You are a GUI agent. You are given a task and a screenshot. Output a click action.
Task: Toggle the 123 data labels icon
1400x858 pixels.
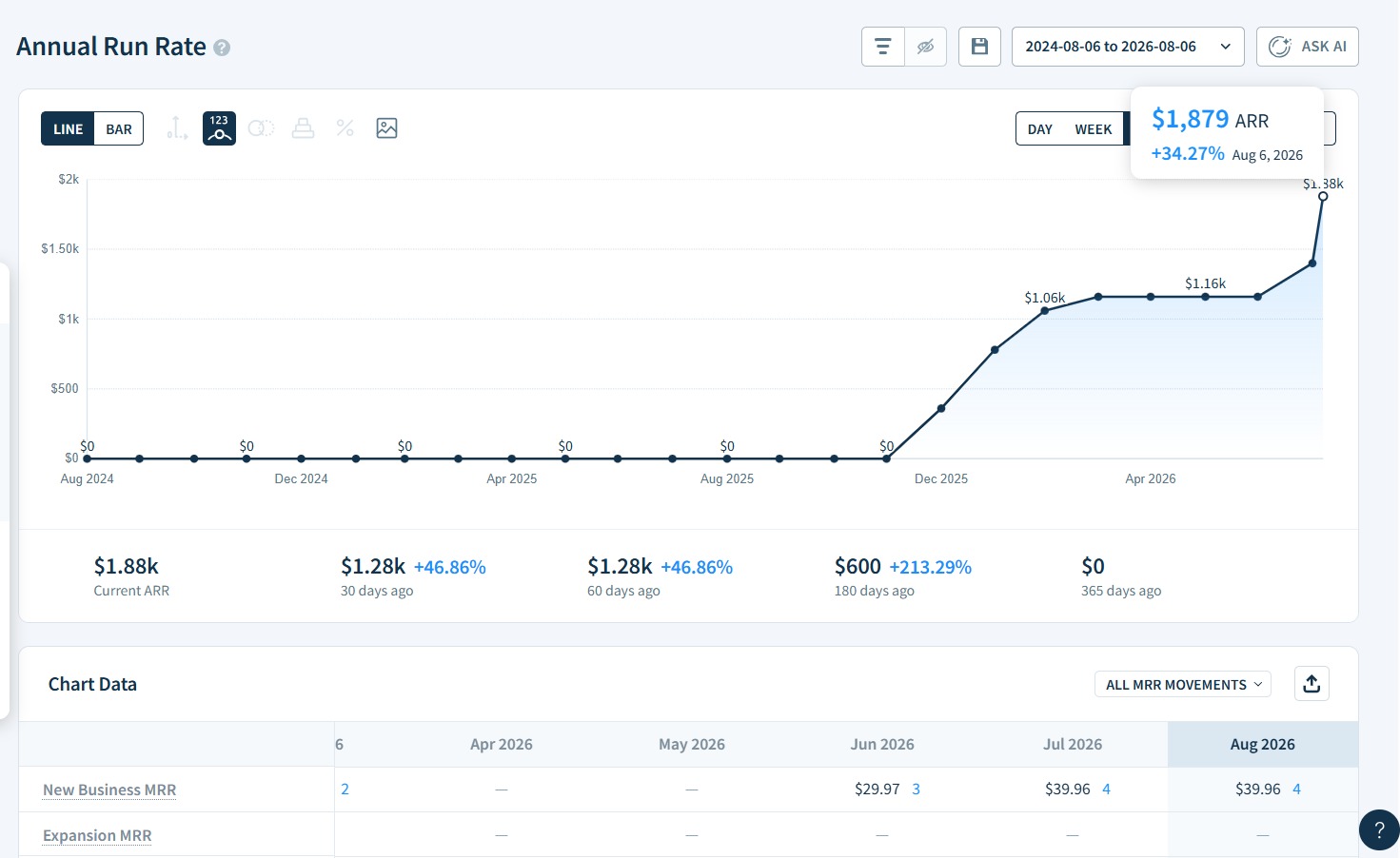(219, 128)
